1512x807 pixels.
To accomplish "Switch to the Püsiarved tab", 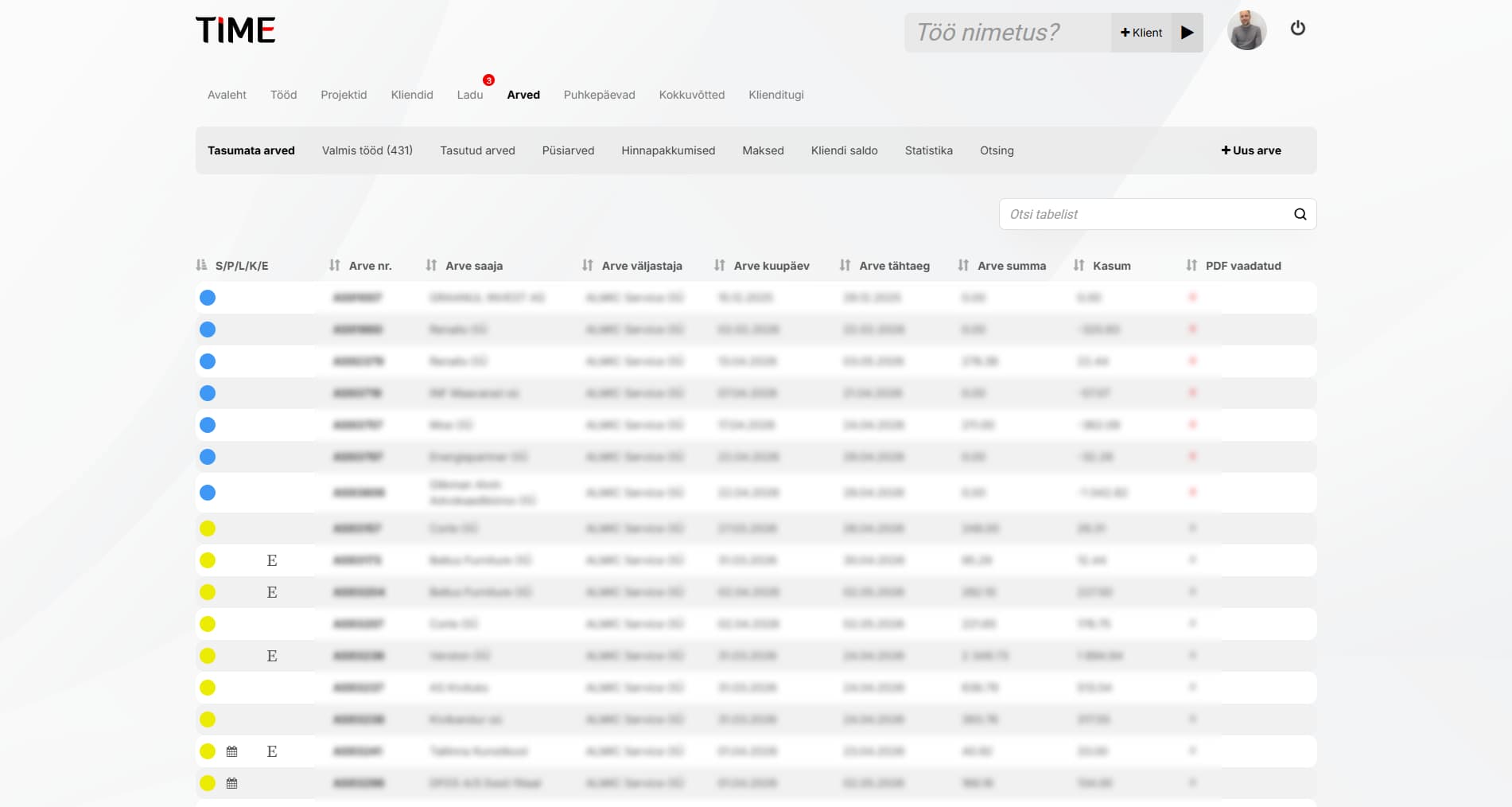I will [x=568, y=150].
